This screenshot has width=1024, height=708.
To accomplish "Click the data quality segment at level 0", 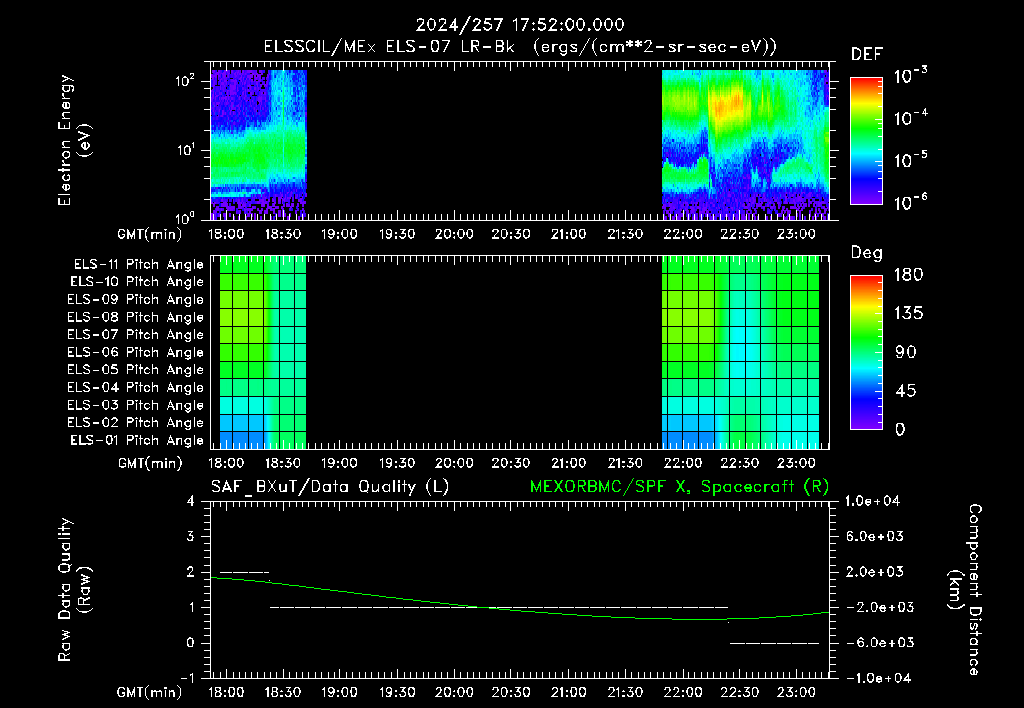I will tap(774, 643).
